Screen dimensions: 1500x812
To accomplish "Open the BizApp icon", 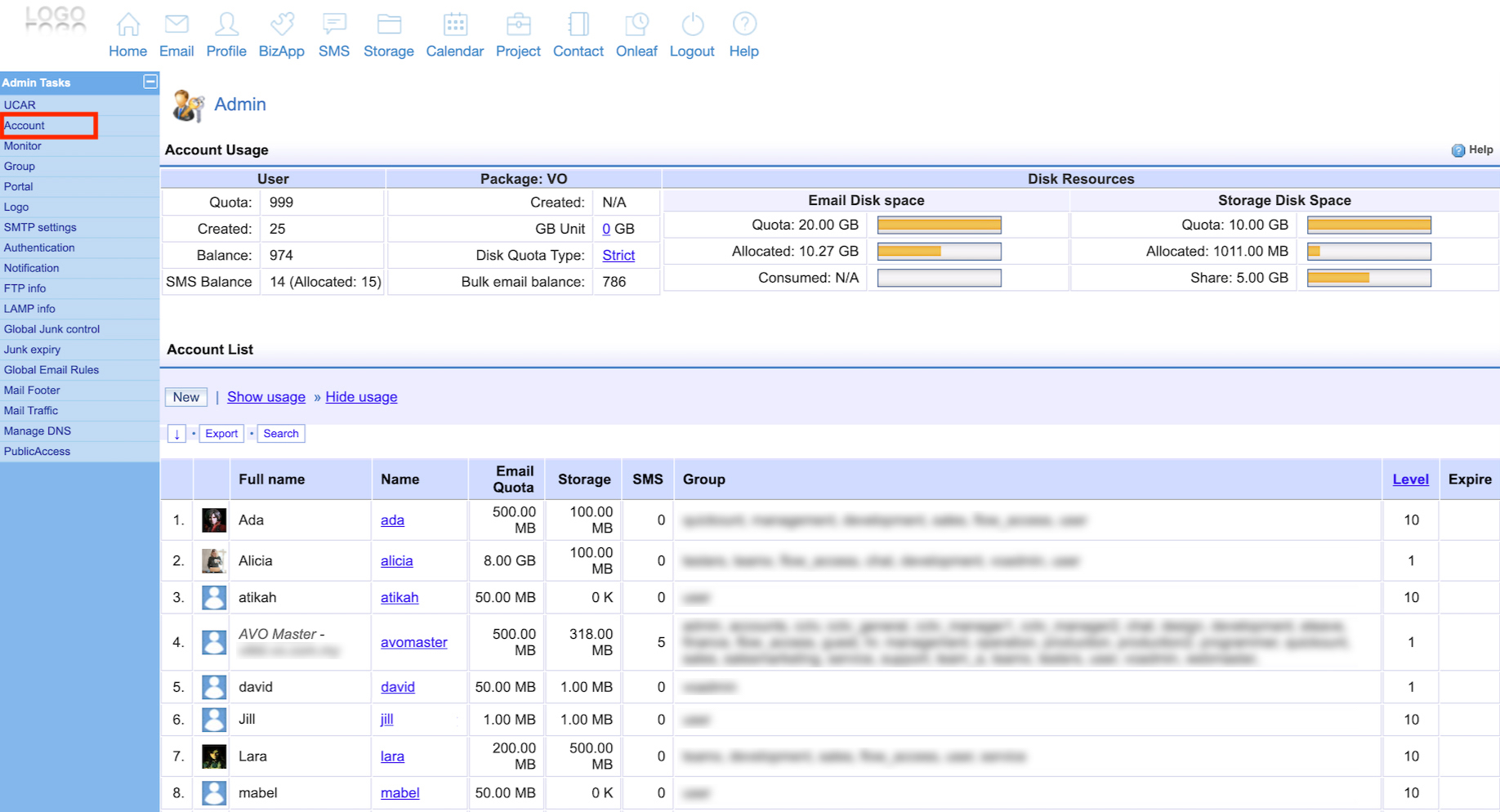I will (x=282, y=25).
